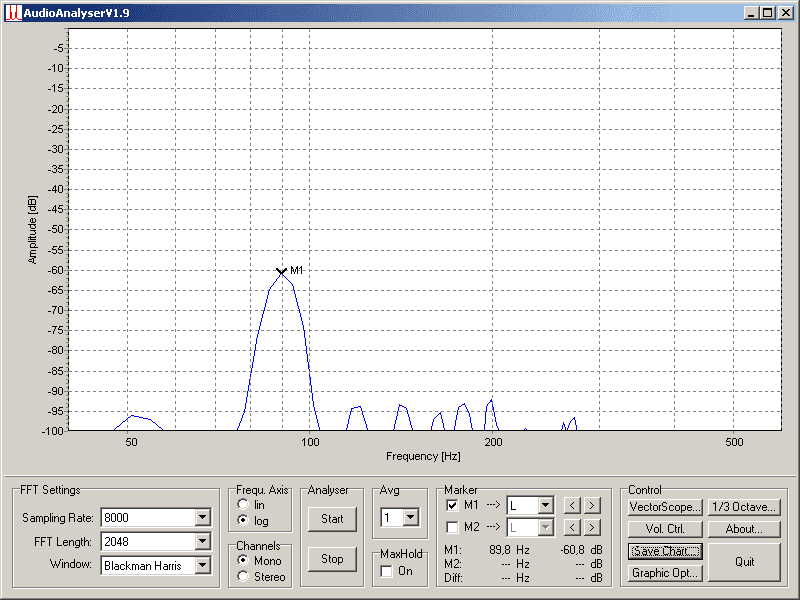Screen dimensions: 800x600
Task: Click the AudioAnalyser app icon in title bar
Action: coord(13,13)
